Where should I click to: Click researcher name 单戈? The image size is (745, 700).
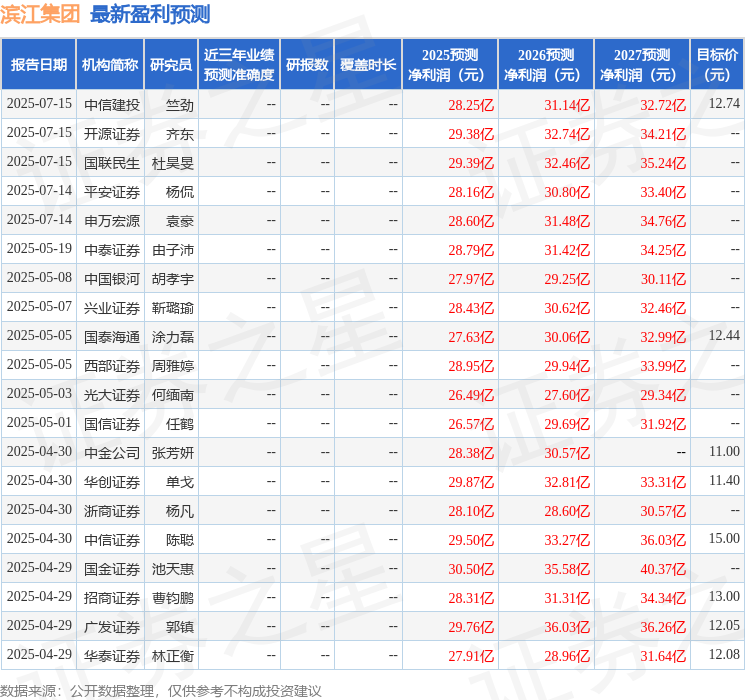[180, 482]
